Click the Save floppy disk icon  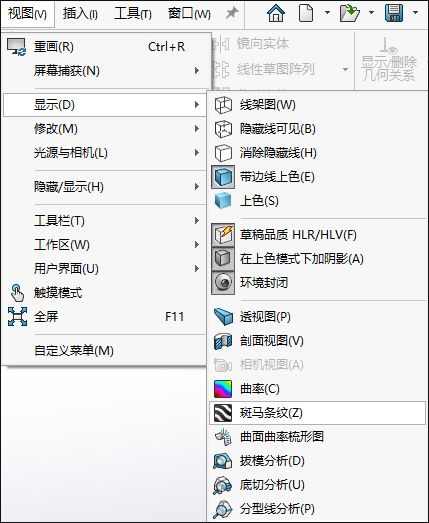[394, 13]
